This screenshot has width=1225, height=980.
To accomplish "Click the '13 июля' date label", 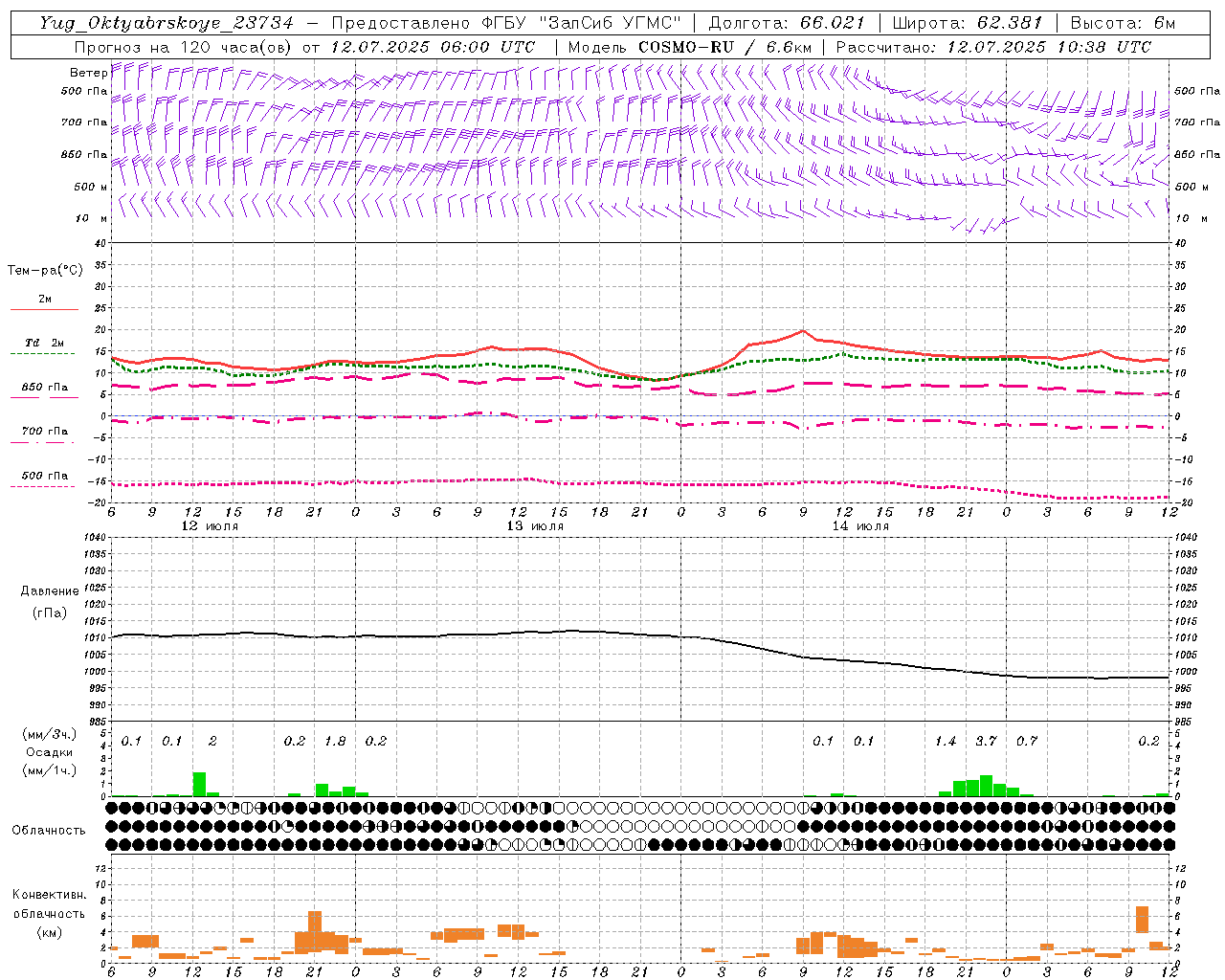I will pyautogui.click(x=535, y=526).
